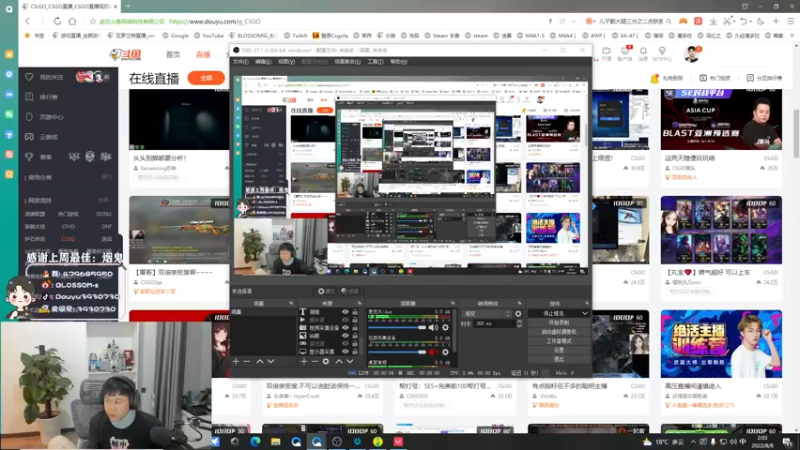Pop out the Sources dock icon
Image resolution: width=800 pixels, height=450 pixels.
click(x=359, y=303)
